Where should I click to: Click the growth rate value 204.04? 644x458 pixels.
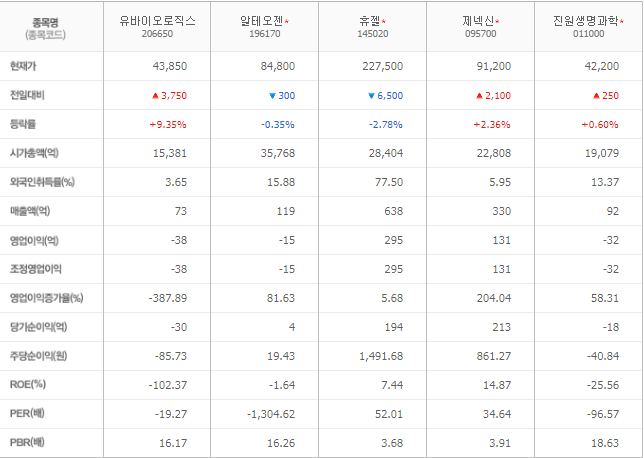pyautogui.click(x=494, y=298)
